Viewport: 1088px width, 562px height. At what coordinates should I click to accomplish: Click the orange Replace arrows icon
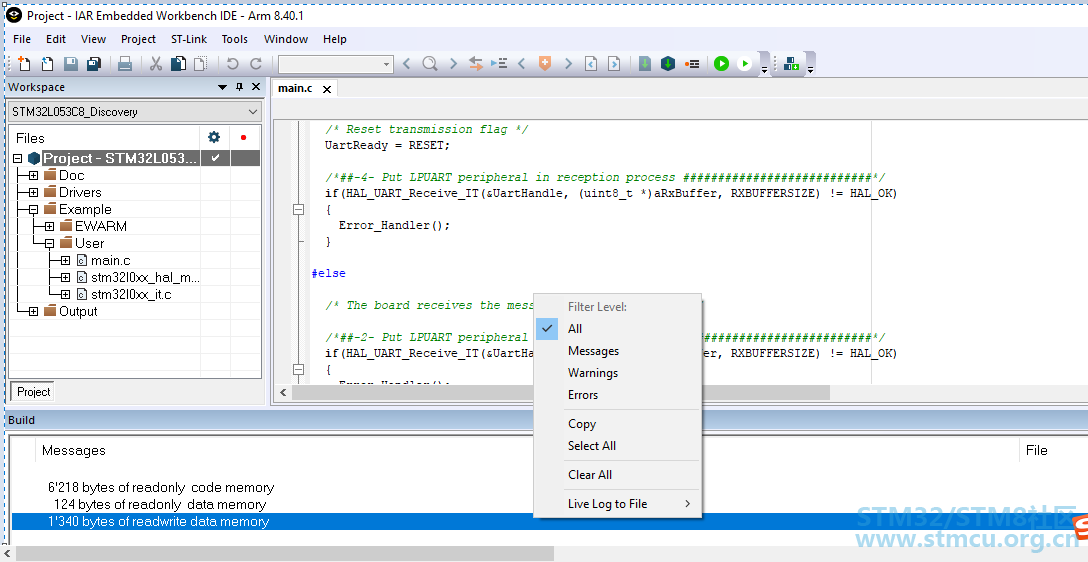[475, 64]
